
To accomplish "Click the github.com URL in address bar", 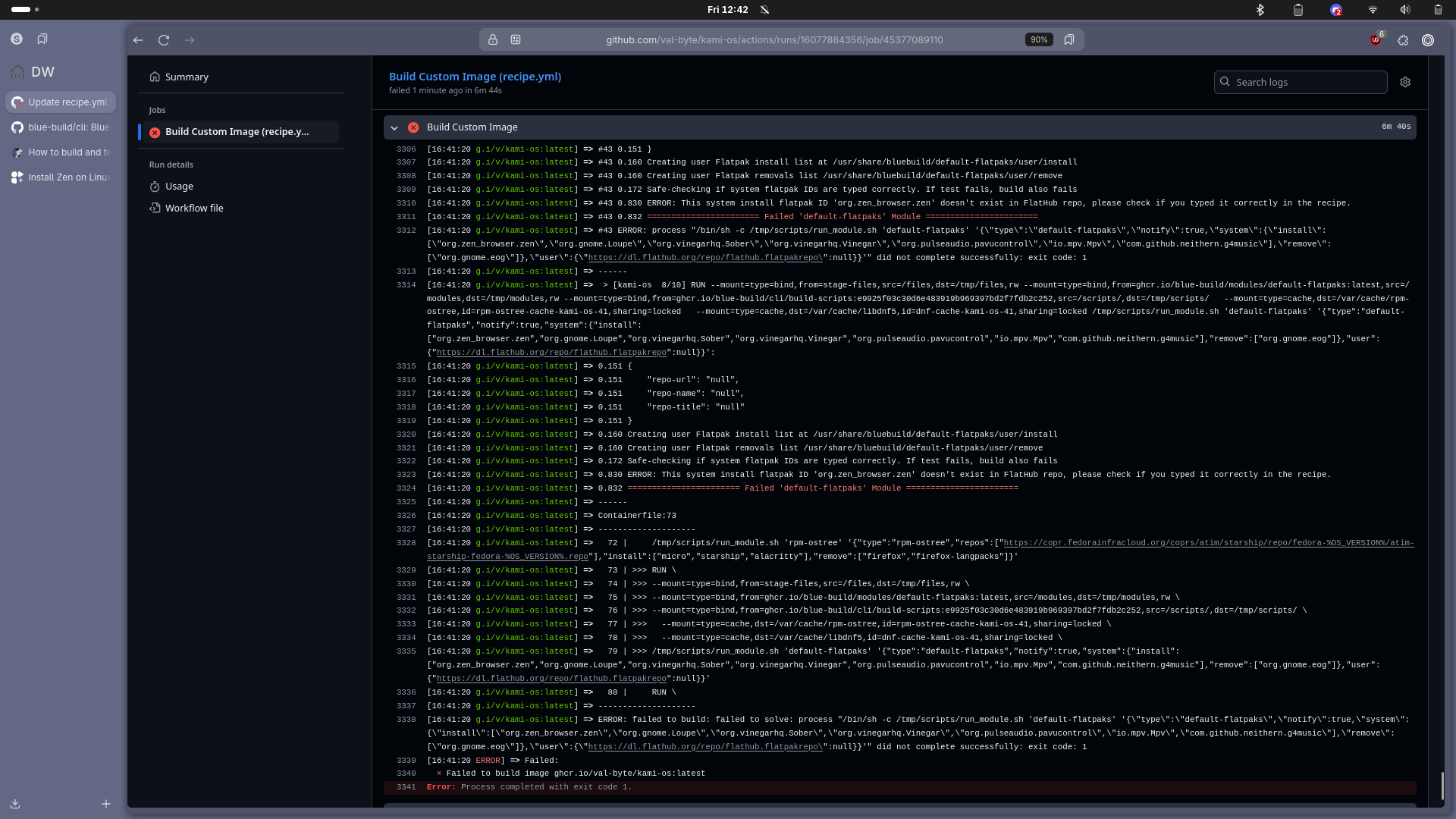I will click(774, 39).
